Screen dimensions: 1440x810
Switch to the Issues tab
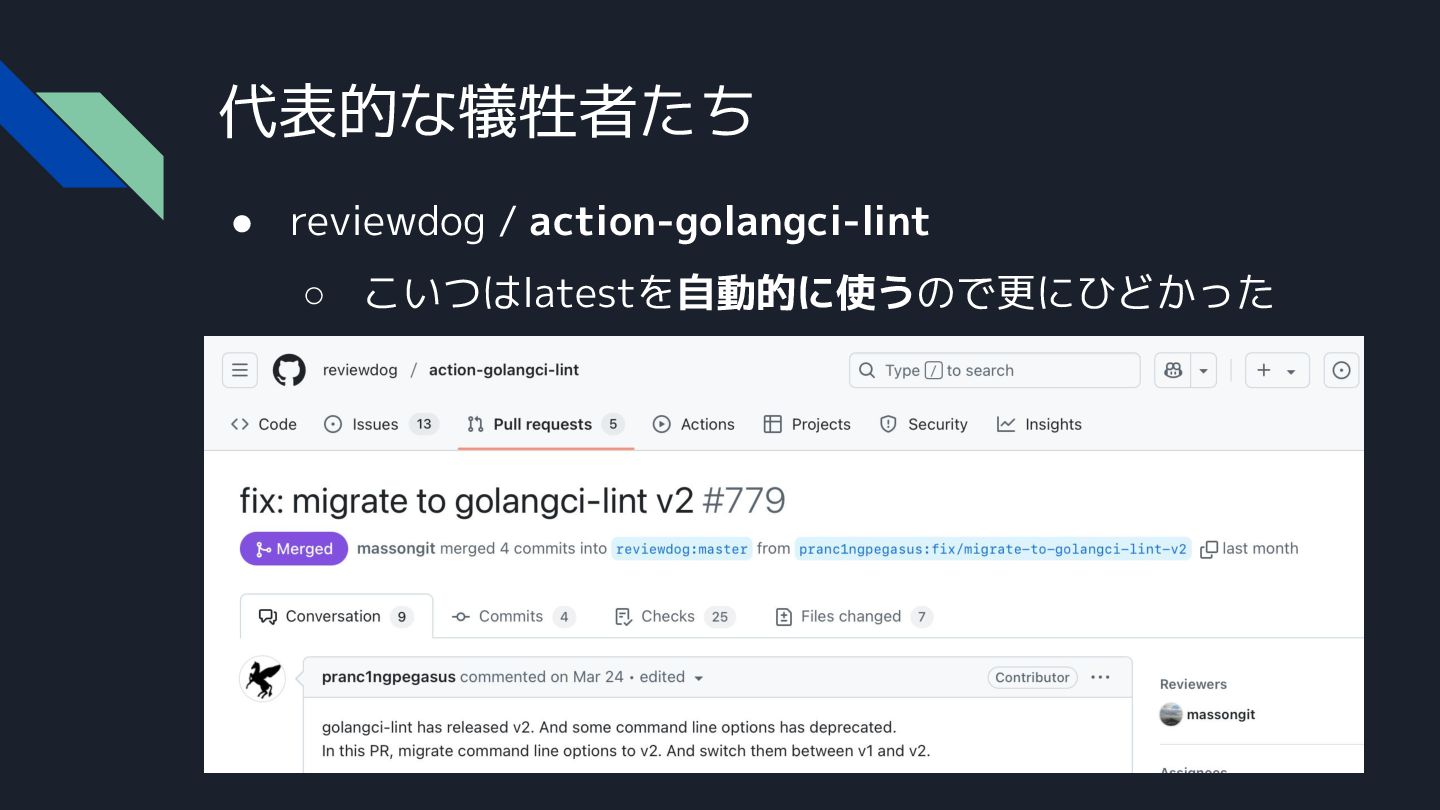click(381, 424)
